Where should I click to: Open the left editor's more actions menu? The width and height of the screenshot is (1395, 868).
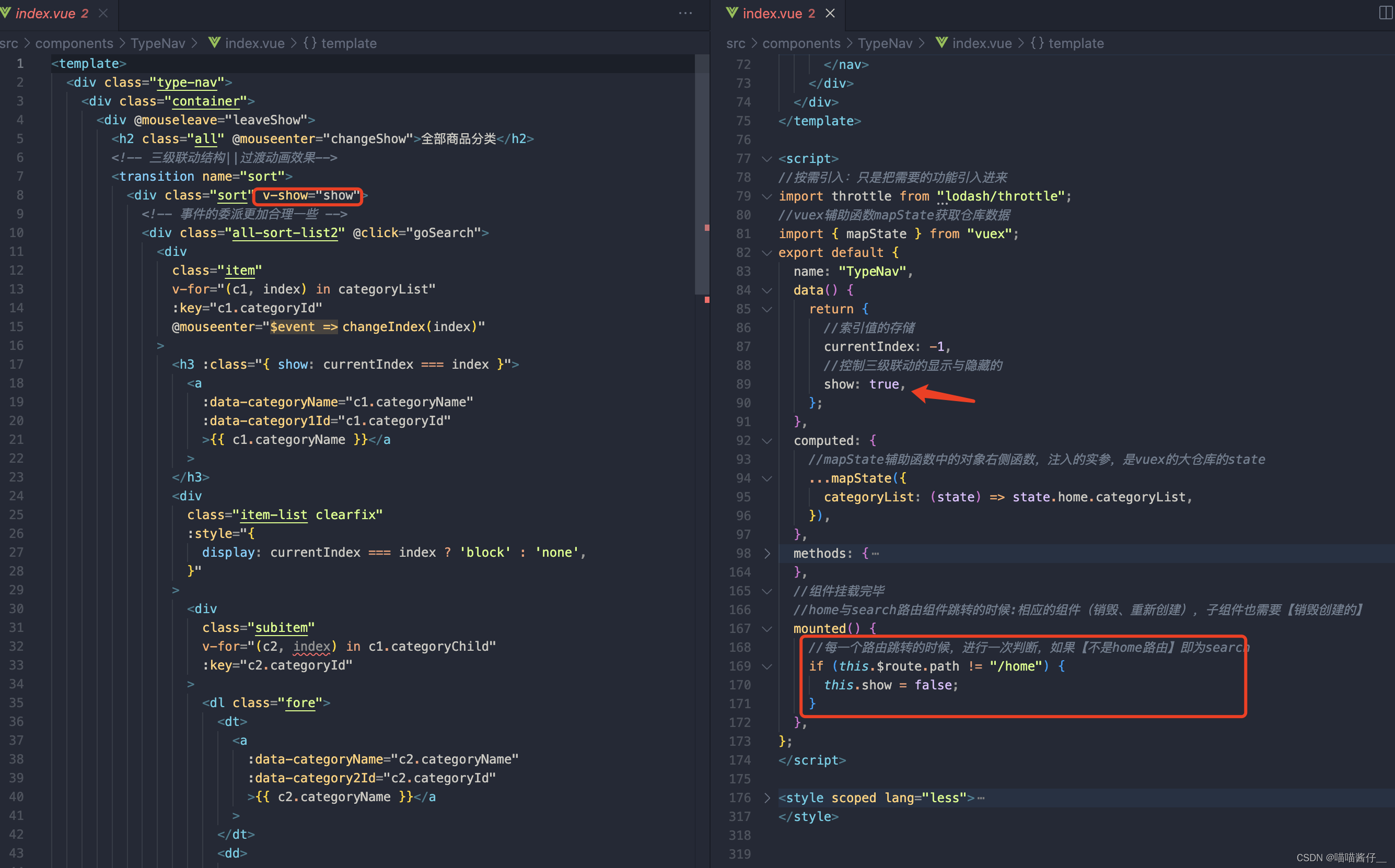point(685,13)
